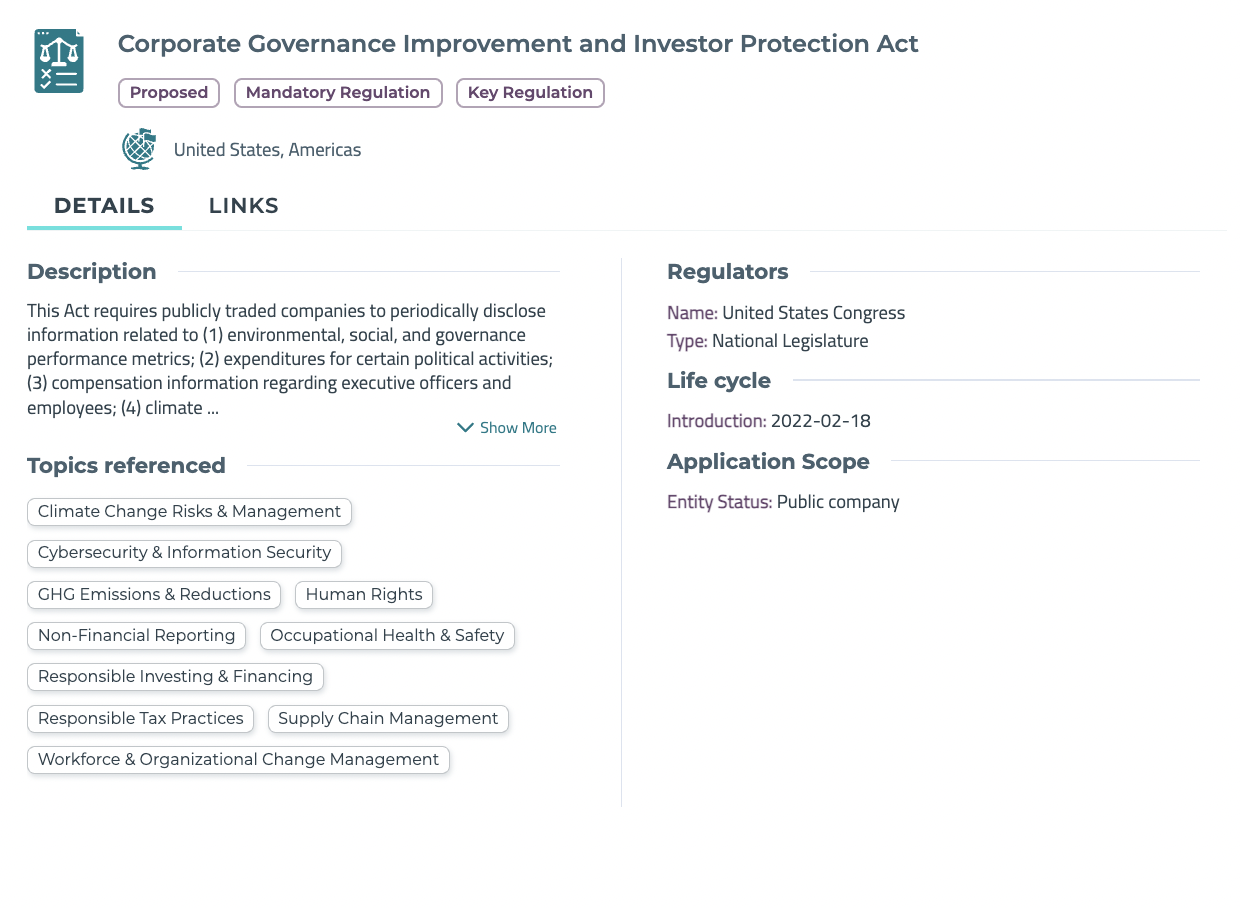
Task: Click the Proposed status tag
Action: pyautogui.click(x=169, y=93)
